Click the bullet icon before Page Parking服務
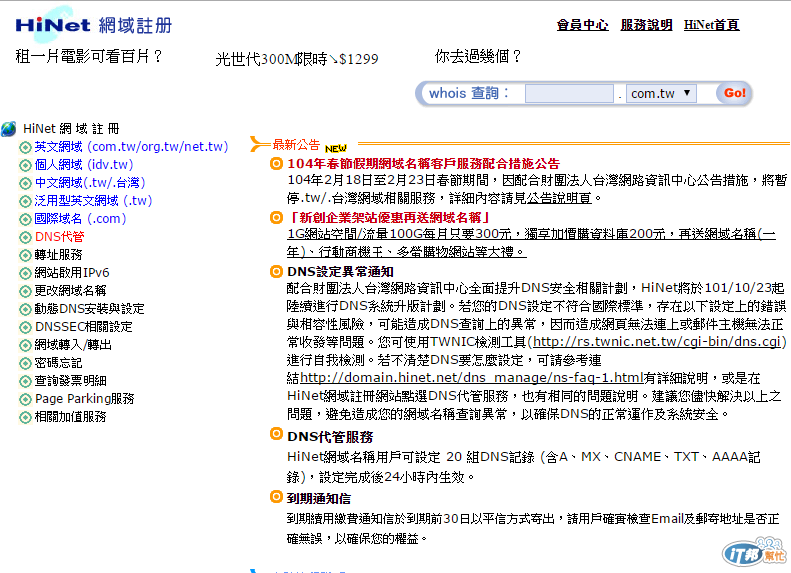This screenshot has width=791, height=573. pyautogui.click(x=25, y=399)
